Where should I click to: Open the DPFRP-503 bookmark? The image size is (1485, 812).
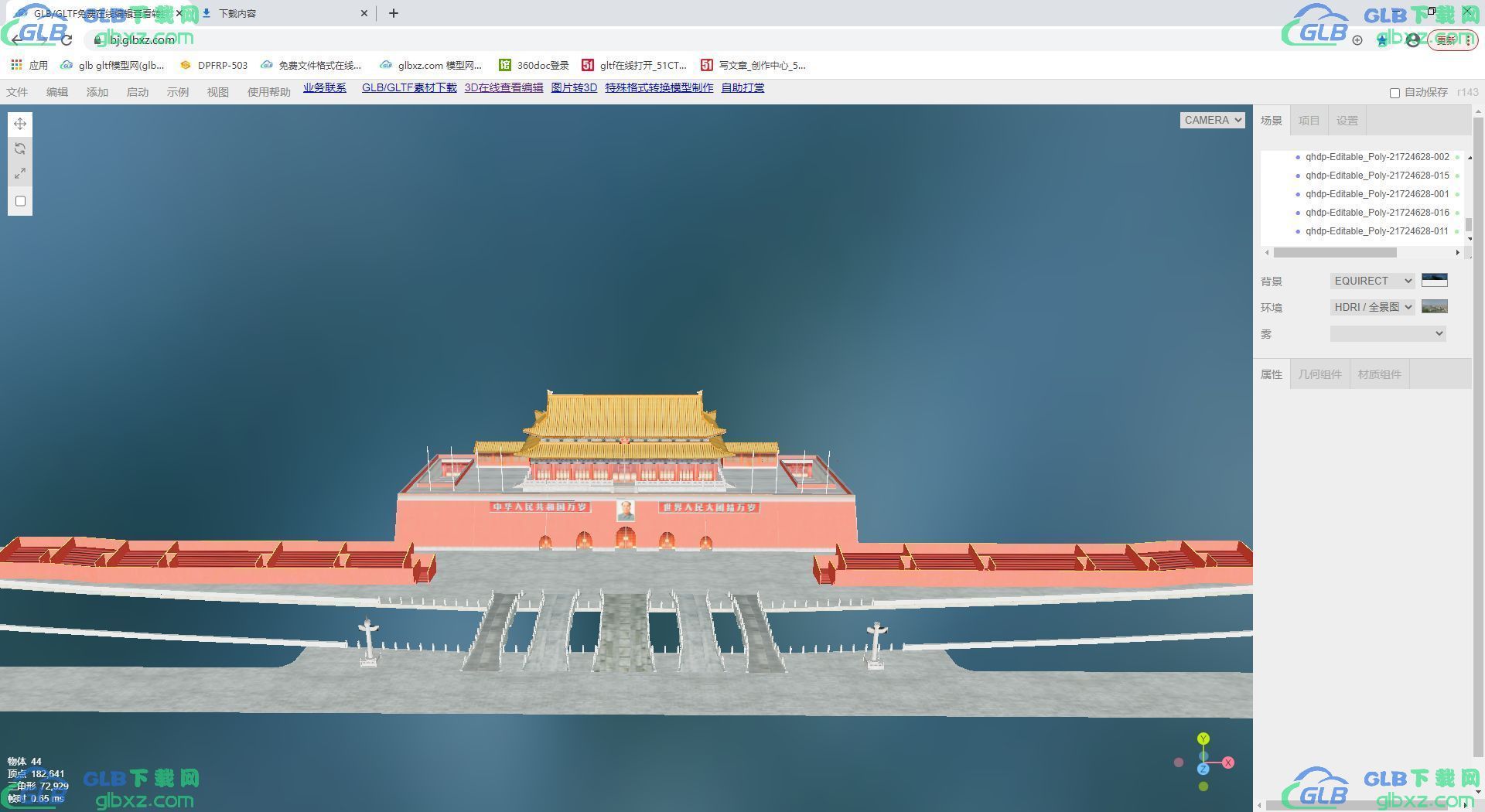tap(213, 66)
